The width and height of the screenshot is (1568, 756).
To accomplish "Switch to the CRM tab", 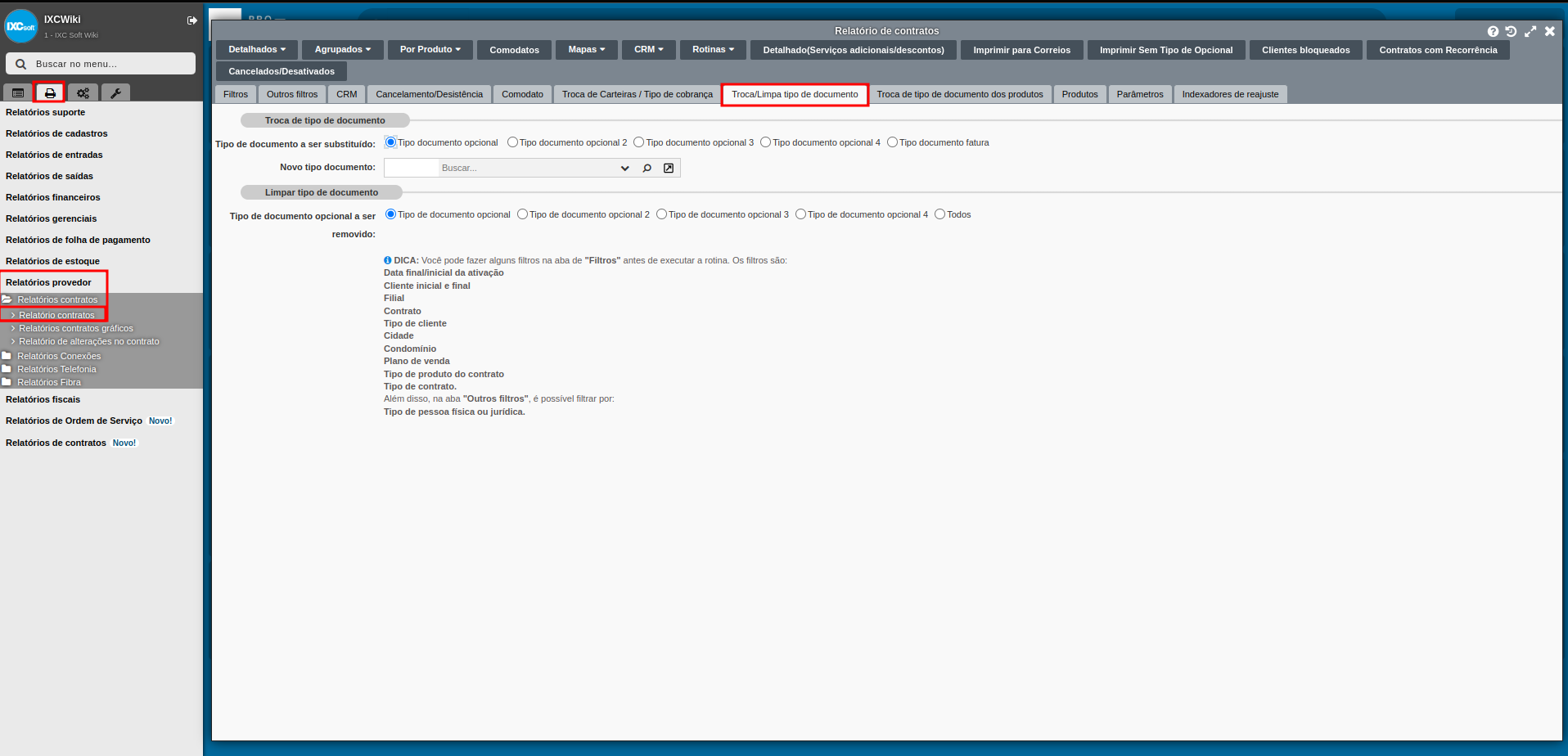I will pos(347,94).
